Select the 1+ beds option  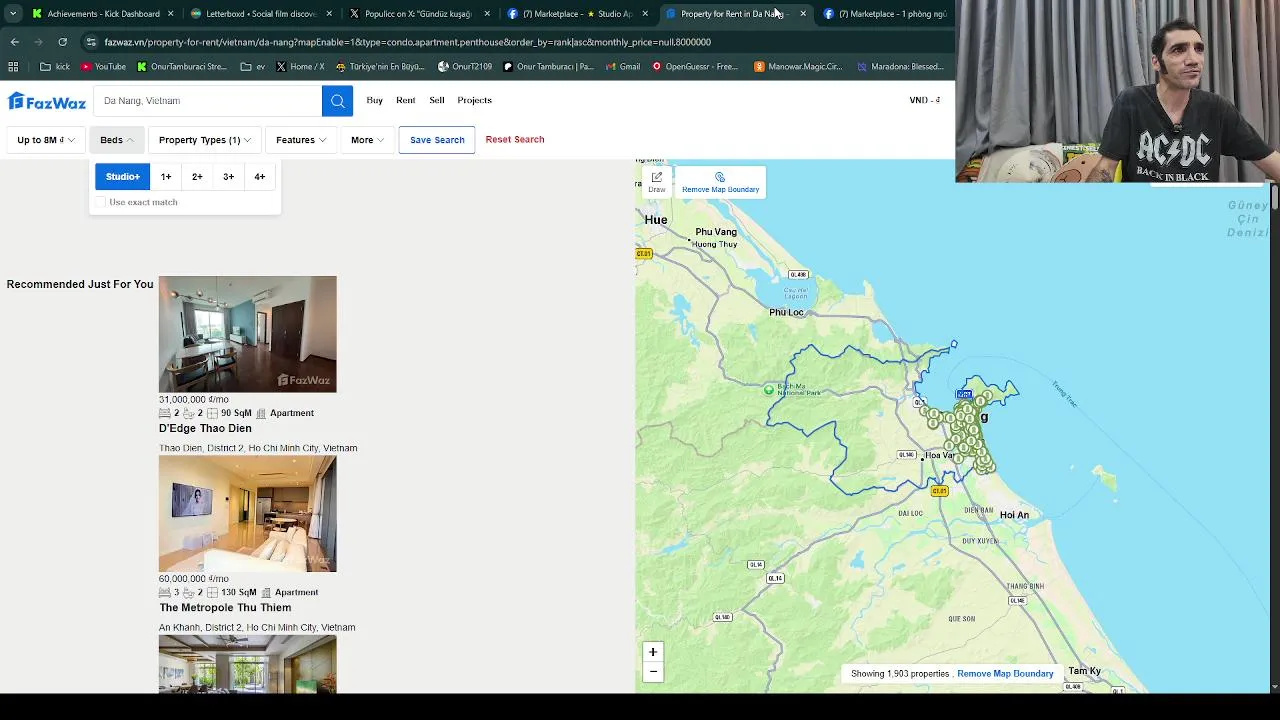pyautogui.click(x=166, y=177)
